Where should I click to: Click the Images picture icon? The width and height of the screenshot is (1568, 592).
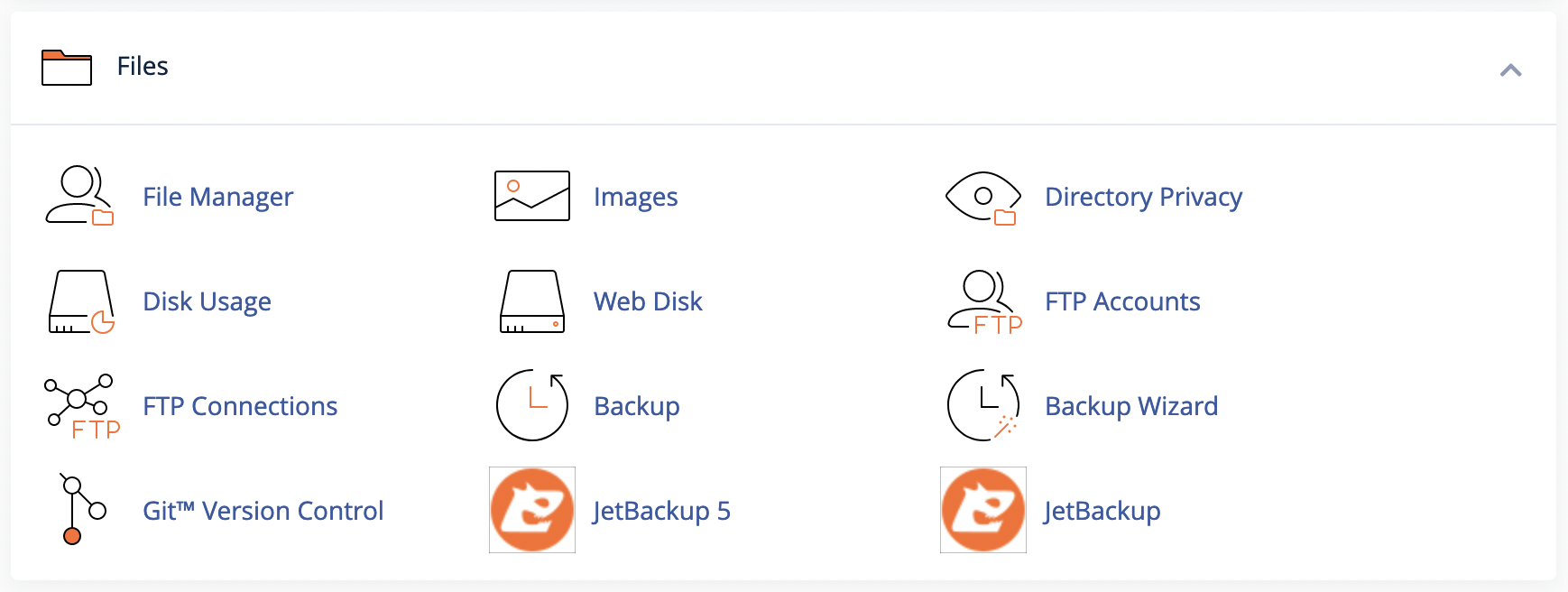532,196
